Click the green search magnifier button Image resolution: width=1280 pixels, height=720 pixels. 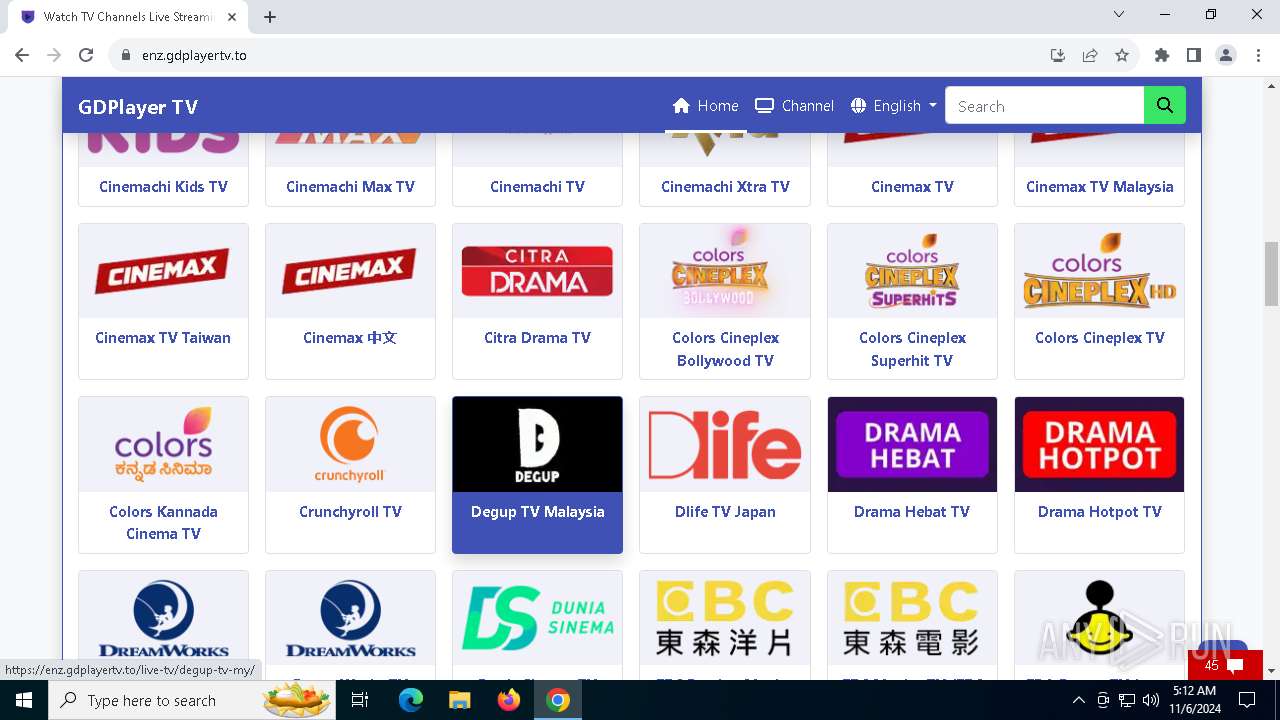click(1165, 106)
